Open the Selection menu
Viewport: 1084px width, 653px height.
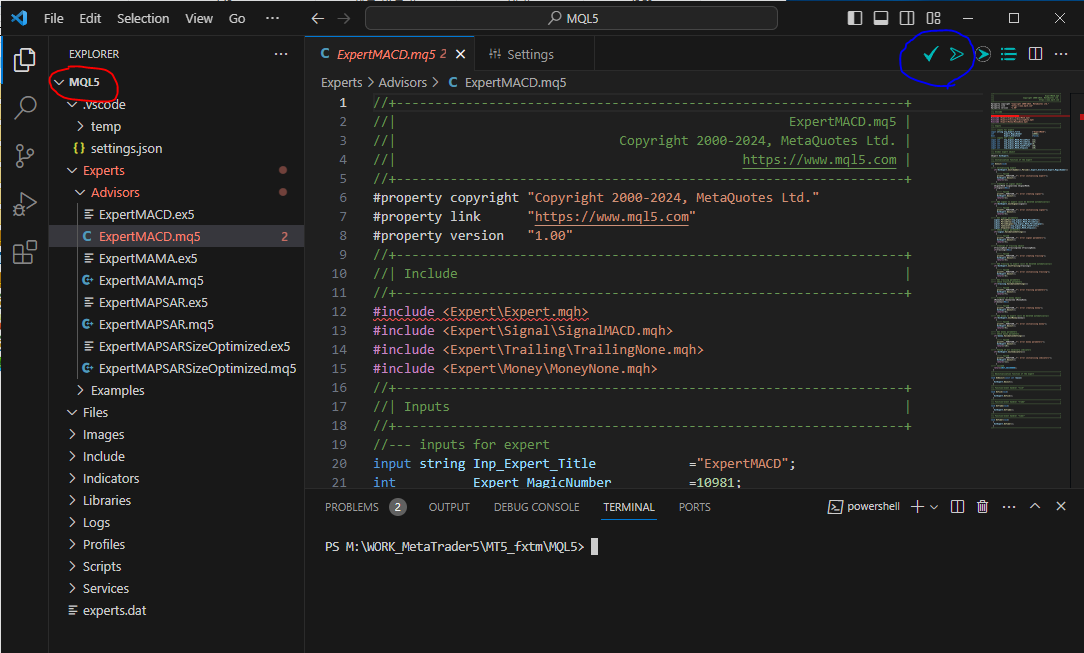coord(142,19)
